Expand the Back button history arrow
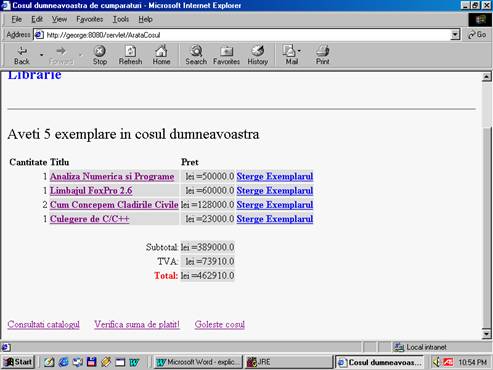The height and width of the screenshot is (370, 493). (x=42, y=55)
